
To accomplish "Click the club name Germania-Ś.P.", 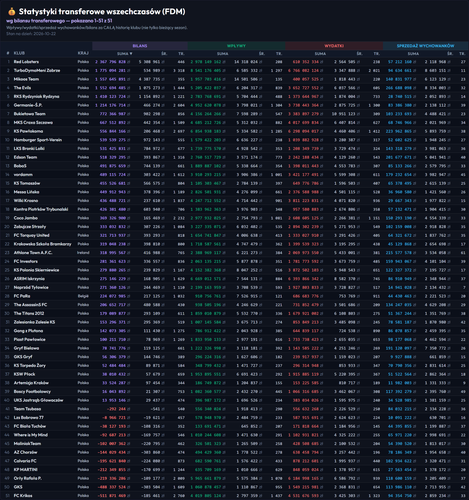I will [28, 105].
